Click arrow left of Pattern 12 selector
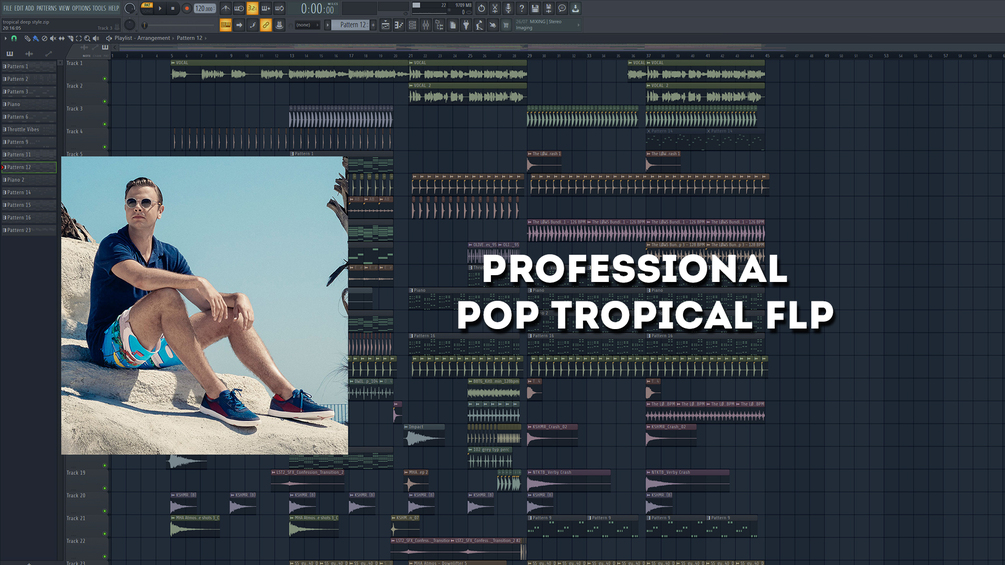The image size is (1005, 565). [x=327, y=25]
